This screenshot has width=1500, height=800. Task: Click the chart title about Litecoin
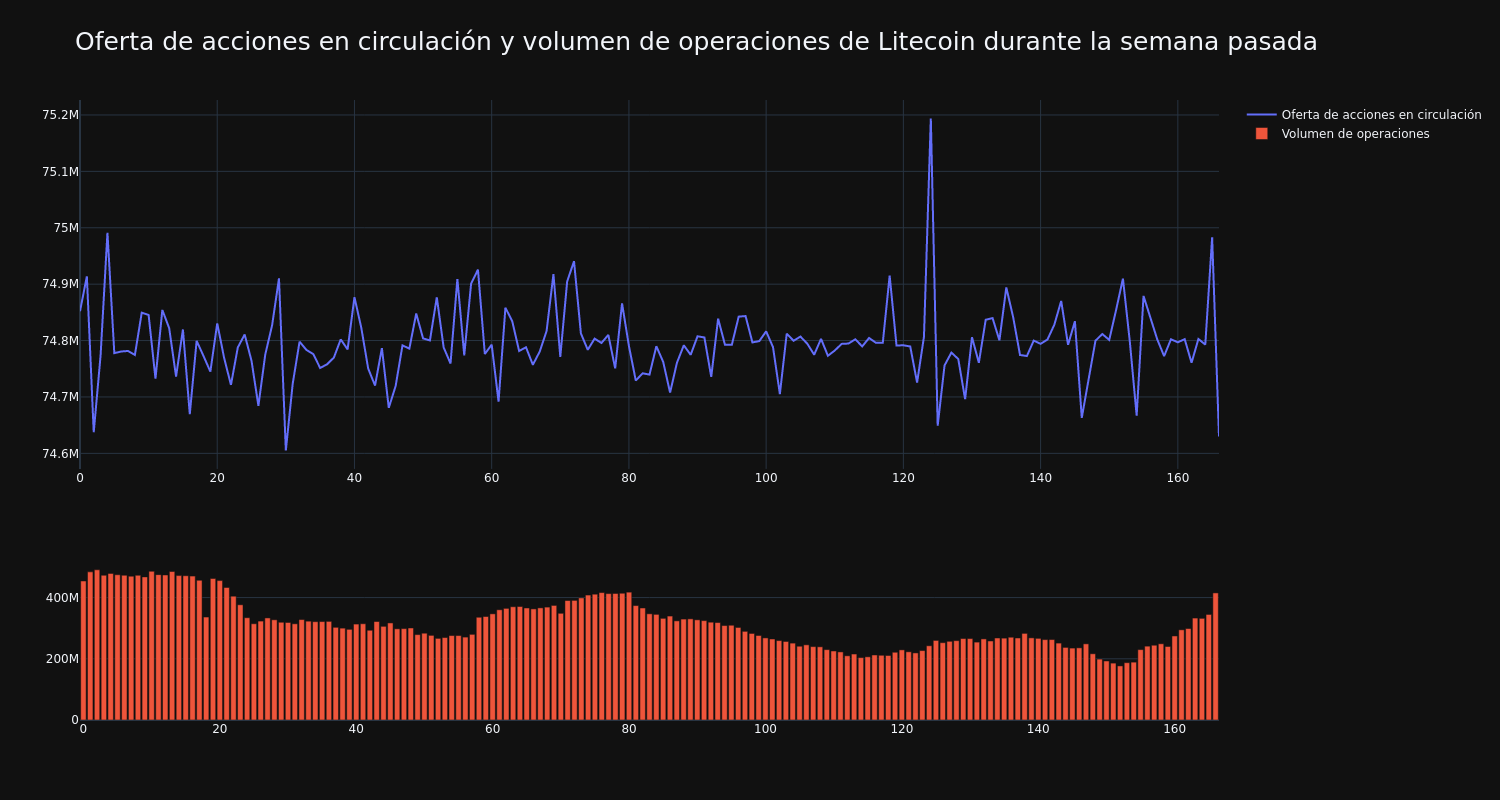[x=696, y=42]
